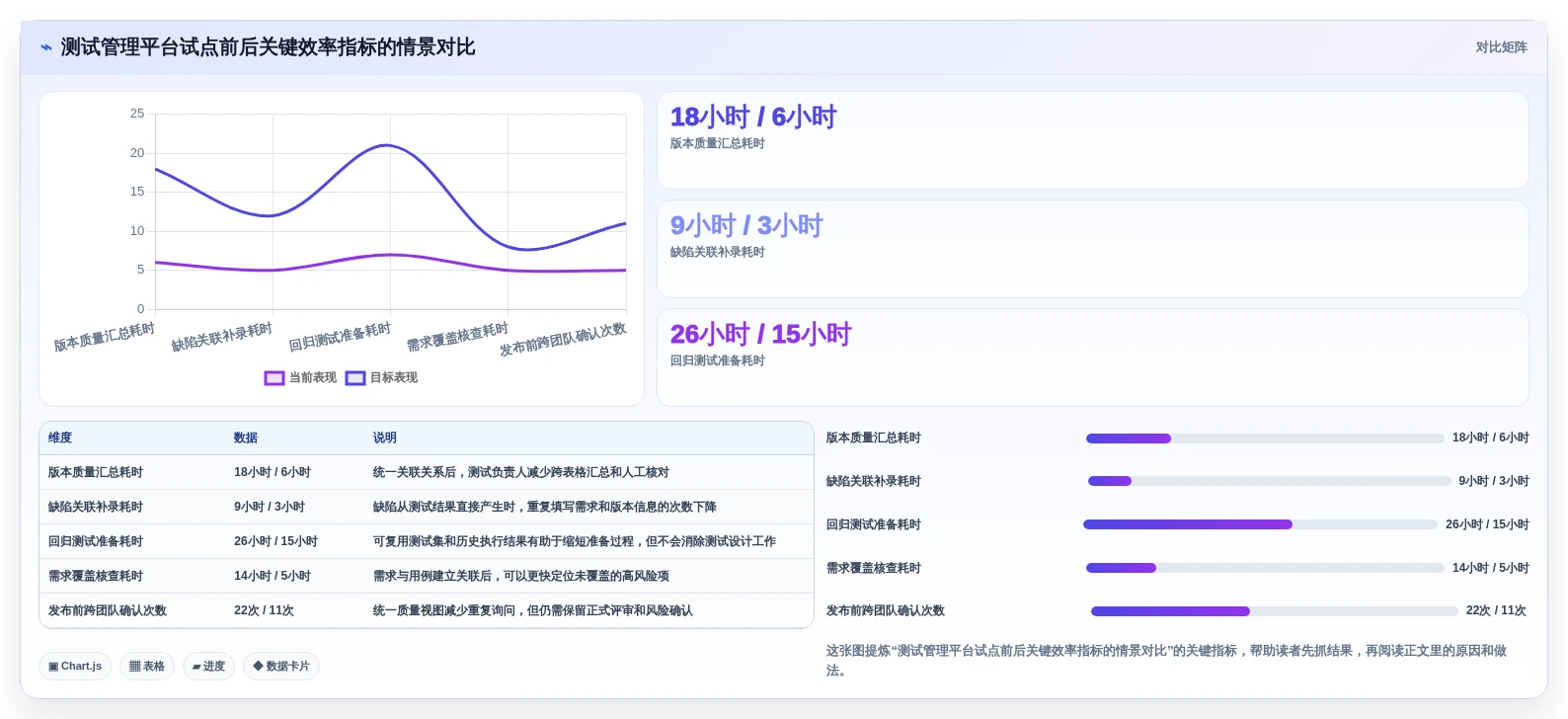Open the 26小时 / 15小时 data card

[1093, 358]
